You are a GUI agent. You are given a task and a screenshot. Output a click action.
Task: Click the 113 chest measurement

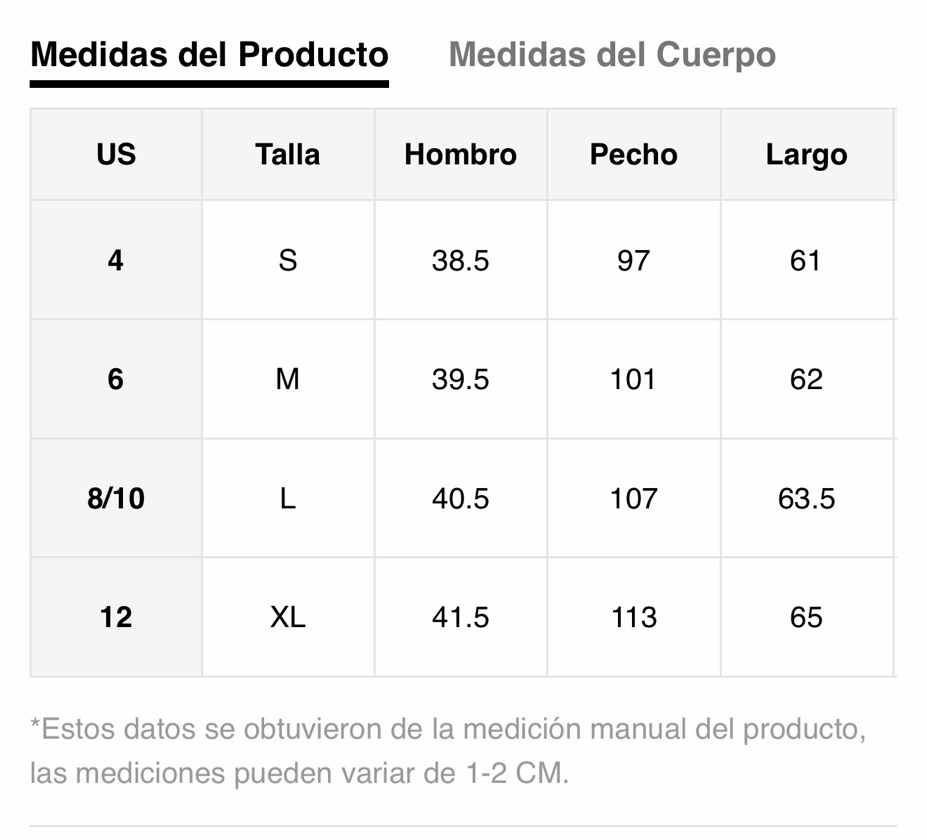634,617
